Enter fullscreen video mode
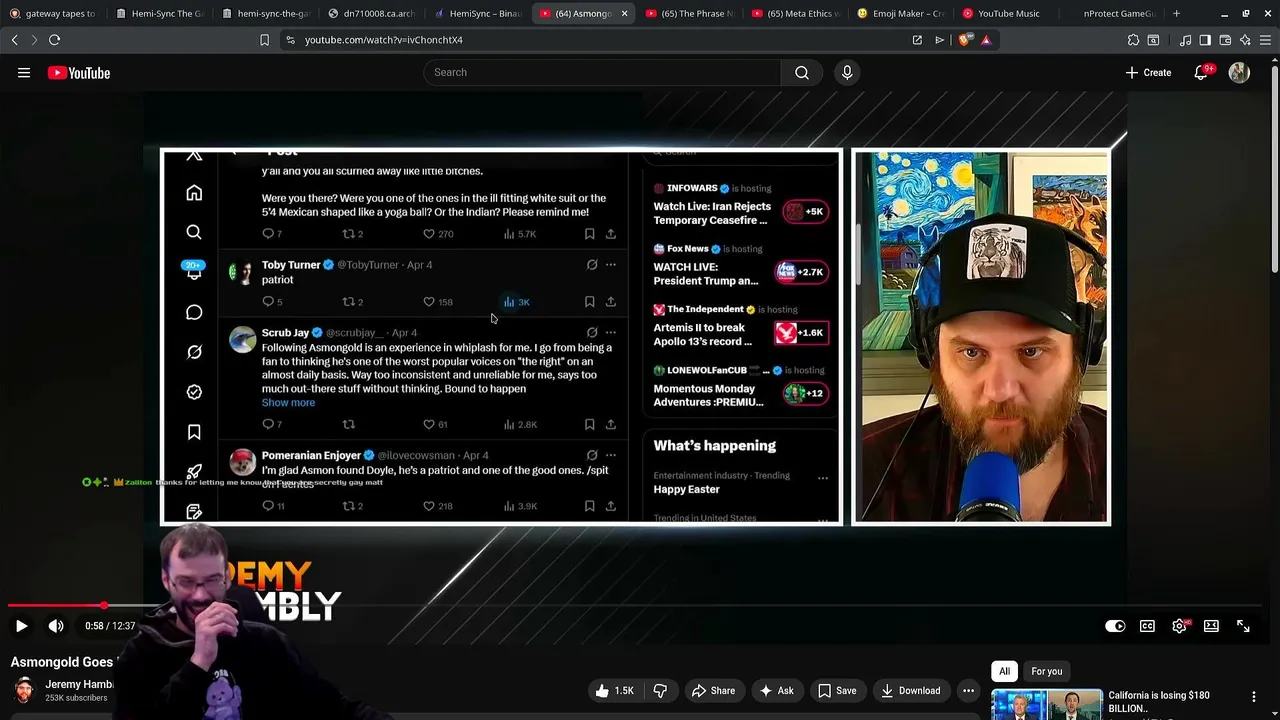The image size is (1280, 720). click(1243, 626)
